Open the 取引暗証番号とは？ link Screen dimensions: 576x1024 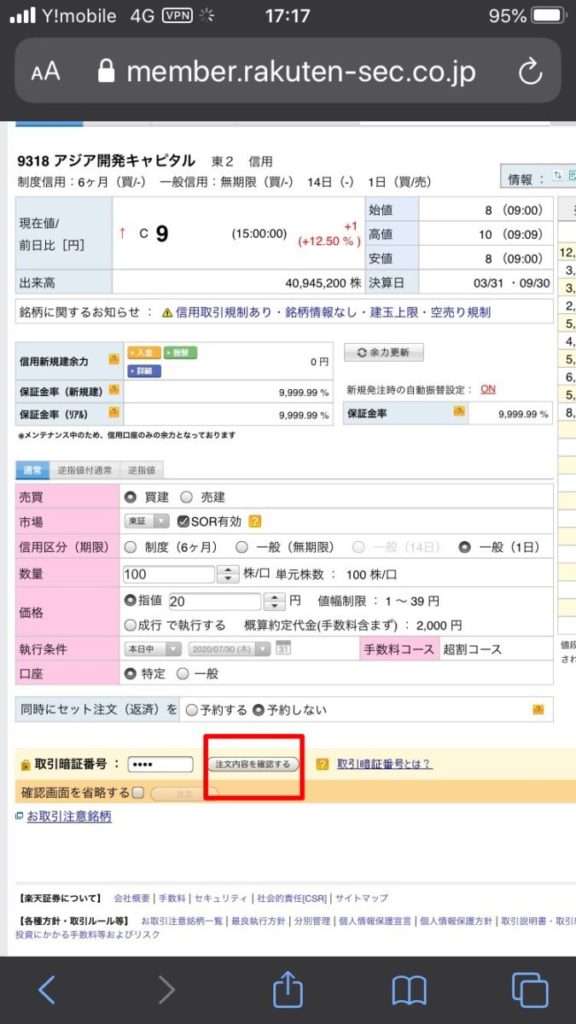tap(384, 763)
